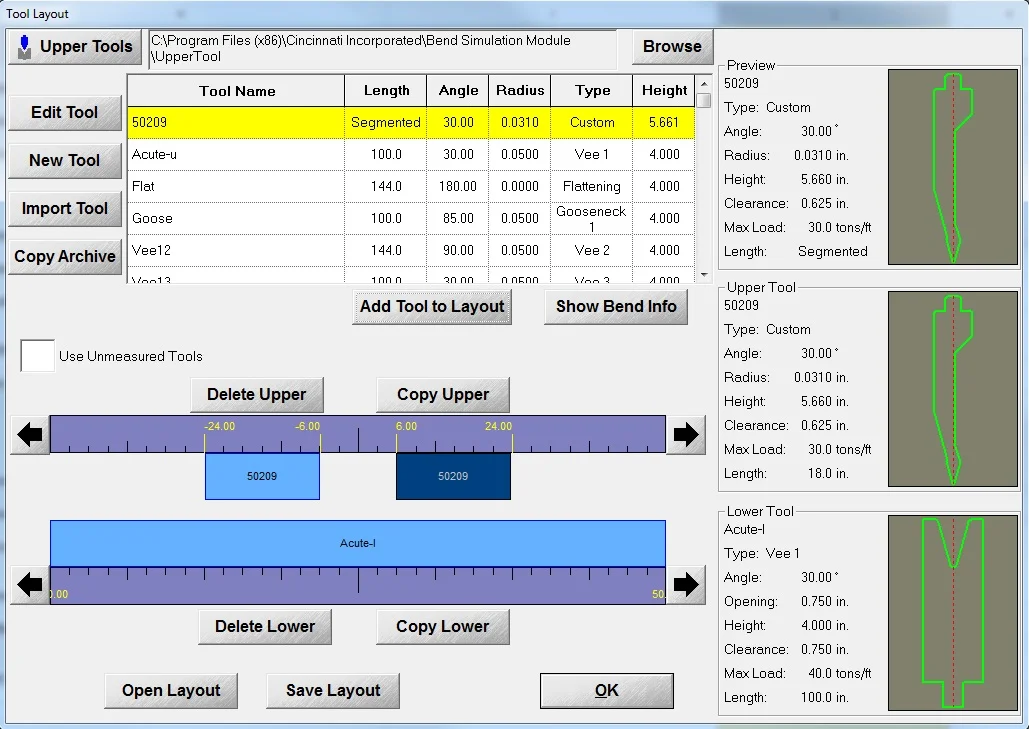
Task: Click the Upper Tools download icon
Action: click(22, 46)
